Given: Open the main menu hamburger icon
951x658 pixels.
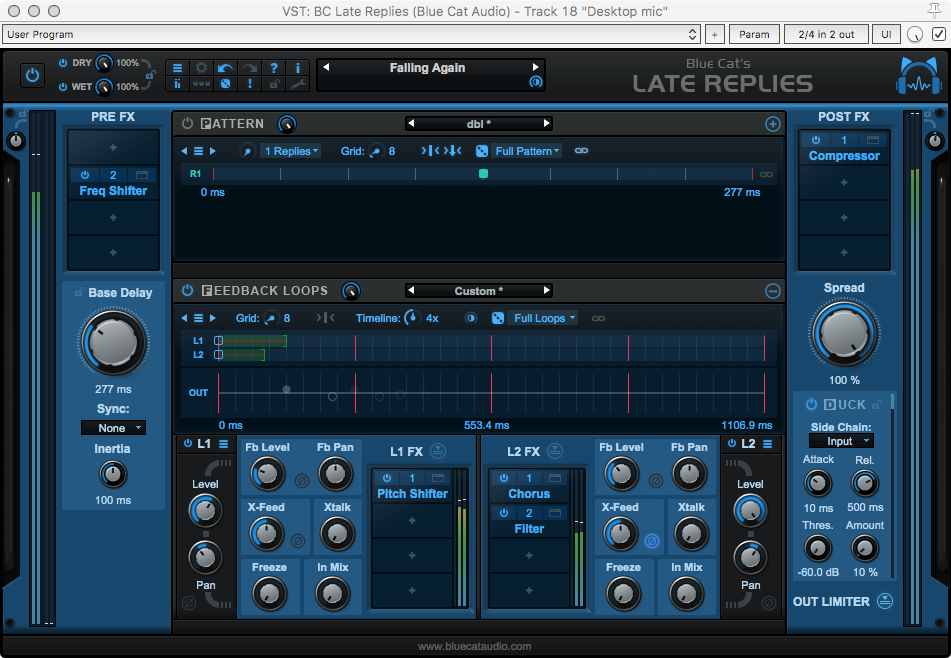Looking at the screenshot, I should 177,68.
